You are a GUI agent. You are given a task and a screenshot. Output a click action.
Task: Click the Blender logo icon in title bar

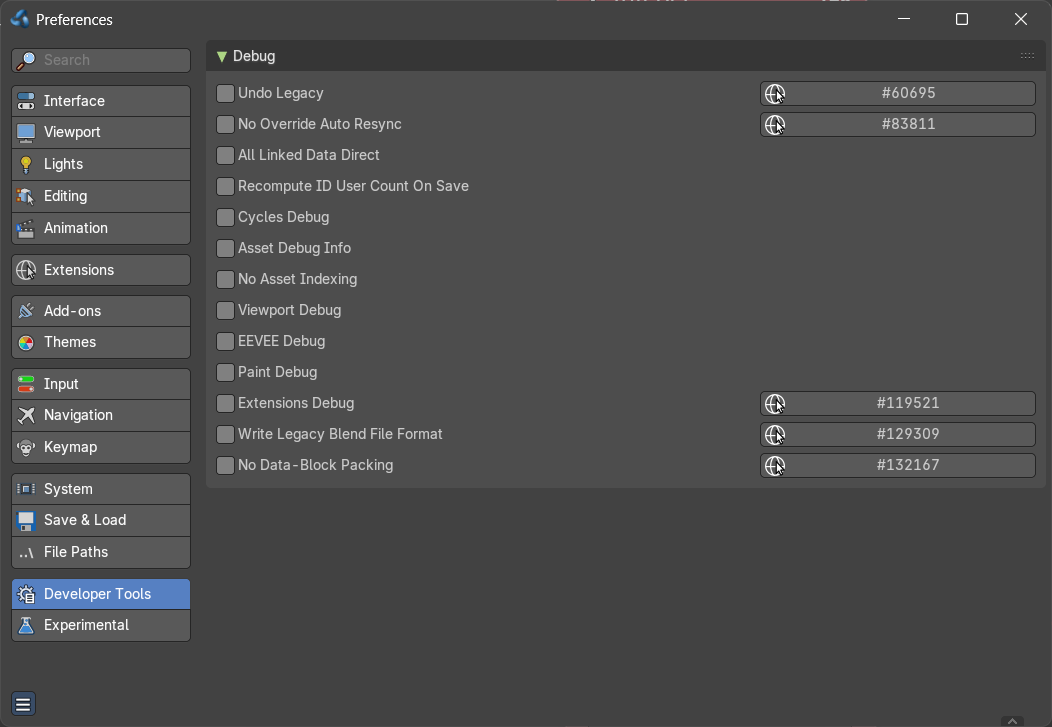click(19, 19)
